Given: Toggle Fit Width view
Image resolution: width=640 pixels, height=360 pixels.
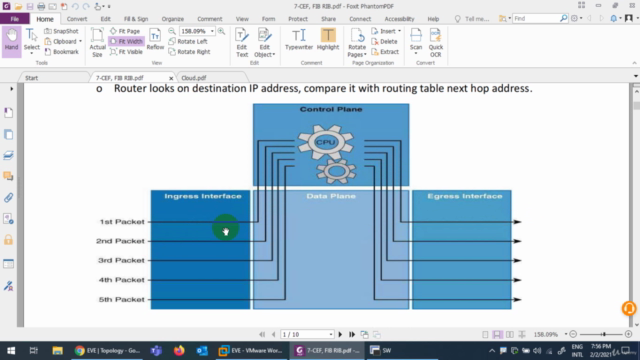Looking at the screenshot, I should [x=126, y=41].
